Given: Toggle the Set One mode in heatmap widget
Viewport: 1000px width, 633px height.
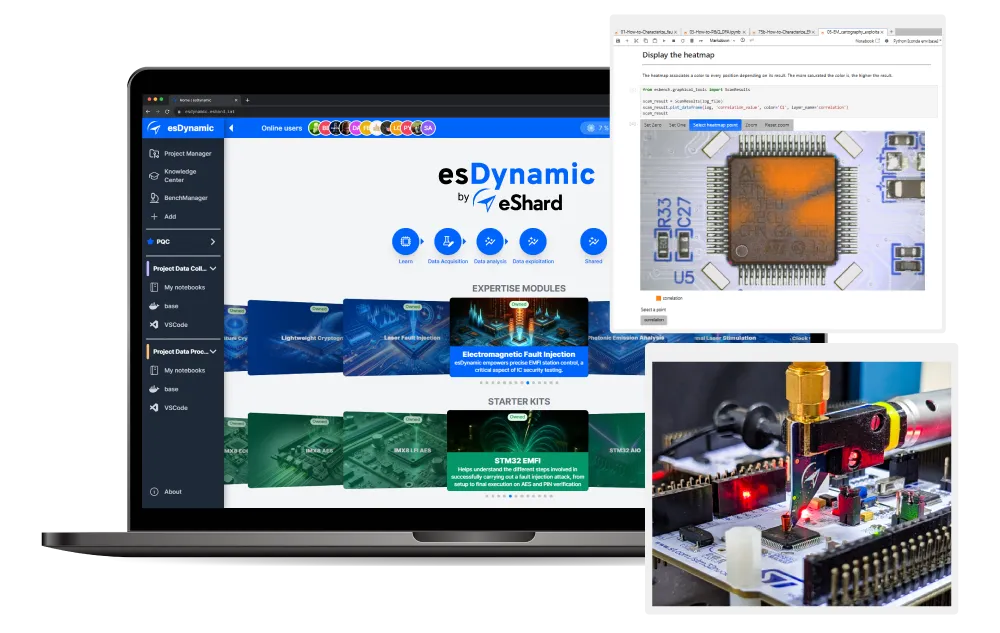Looking at the screenshot, I should [x=675, y=125].
